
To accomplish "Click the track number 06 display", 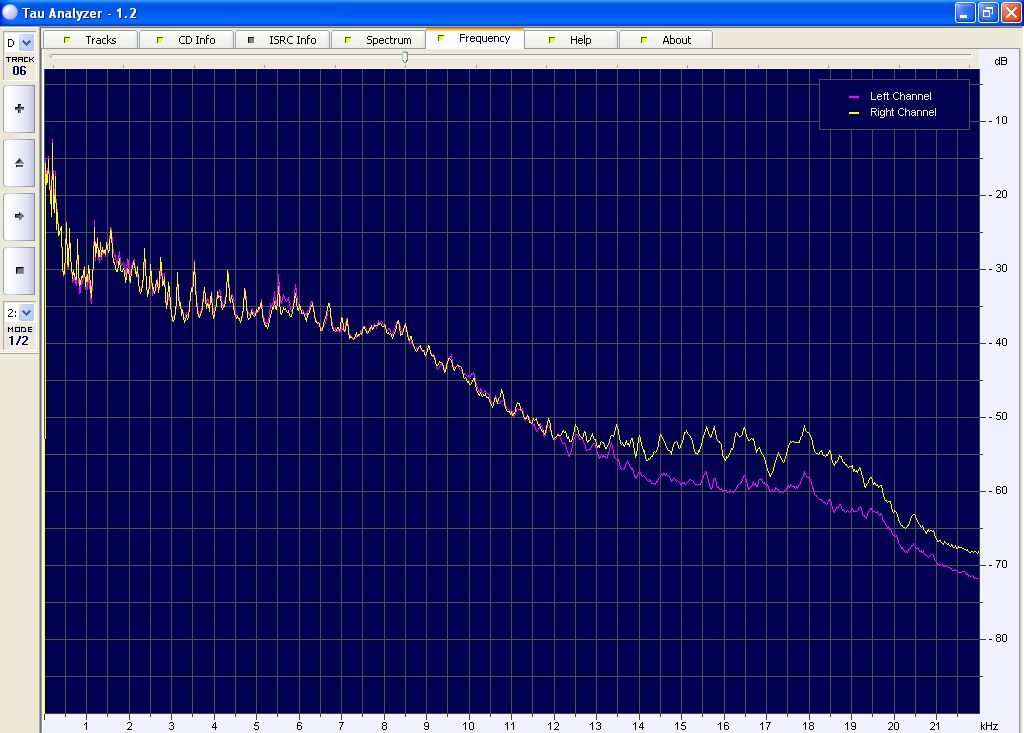I will 20,71.
